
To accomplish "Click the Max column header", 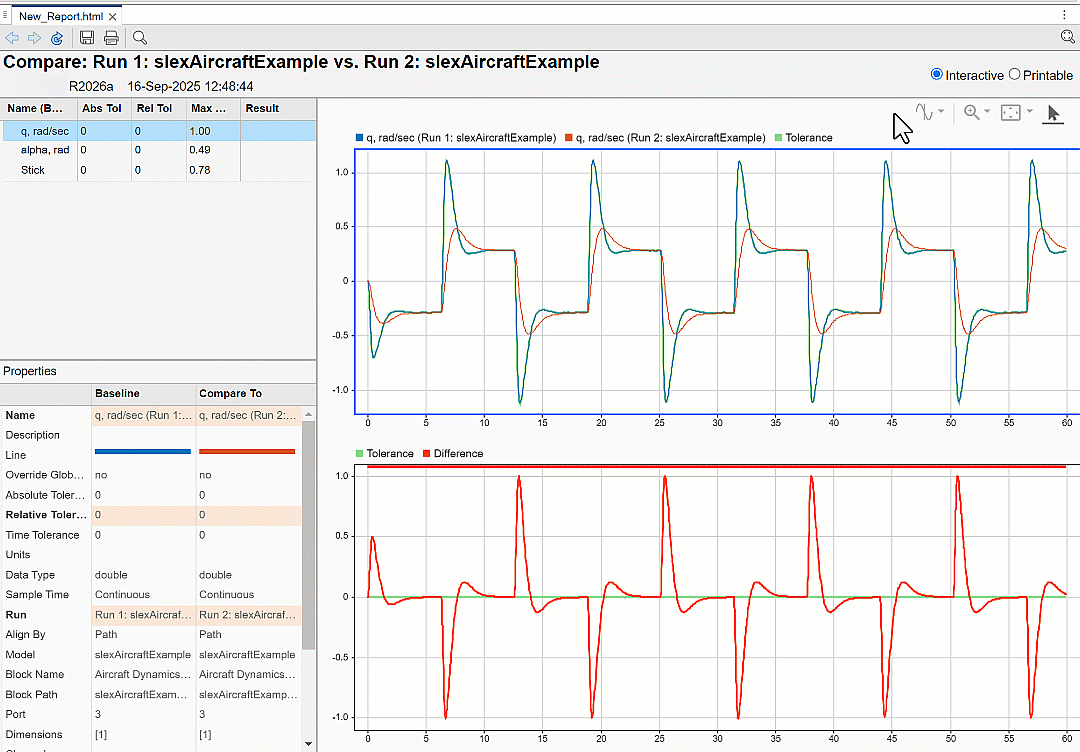I will pyautogui.click(x=213, y=109).
